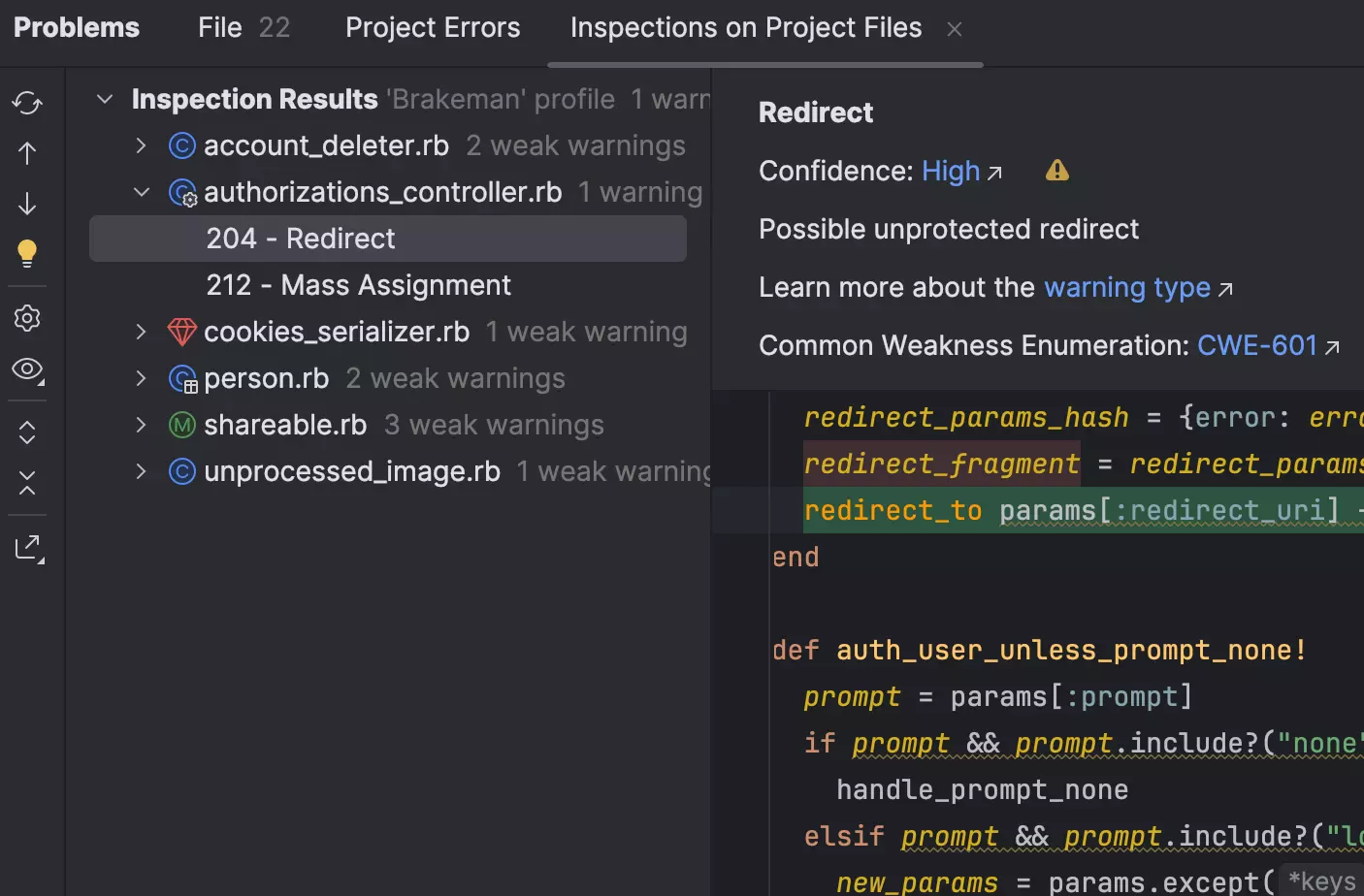This screenshot has width=1364, height=896.
Task: Select the 212 - Mass Assignment item
Action: (358, 285)
